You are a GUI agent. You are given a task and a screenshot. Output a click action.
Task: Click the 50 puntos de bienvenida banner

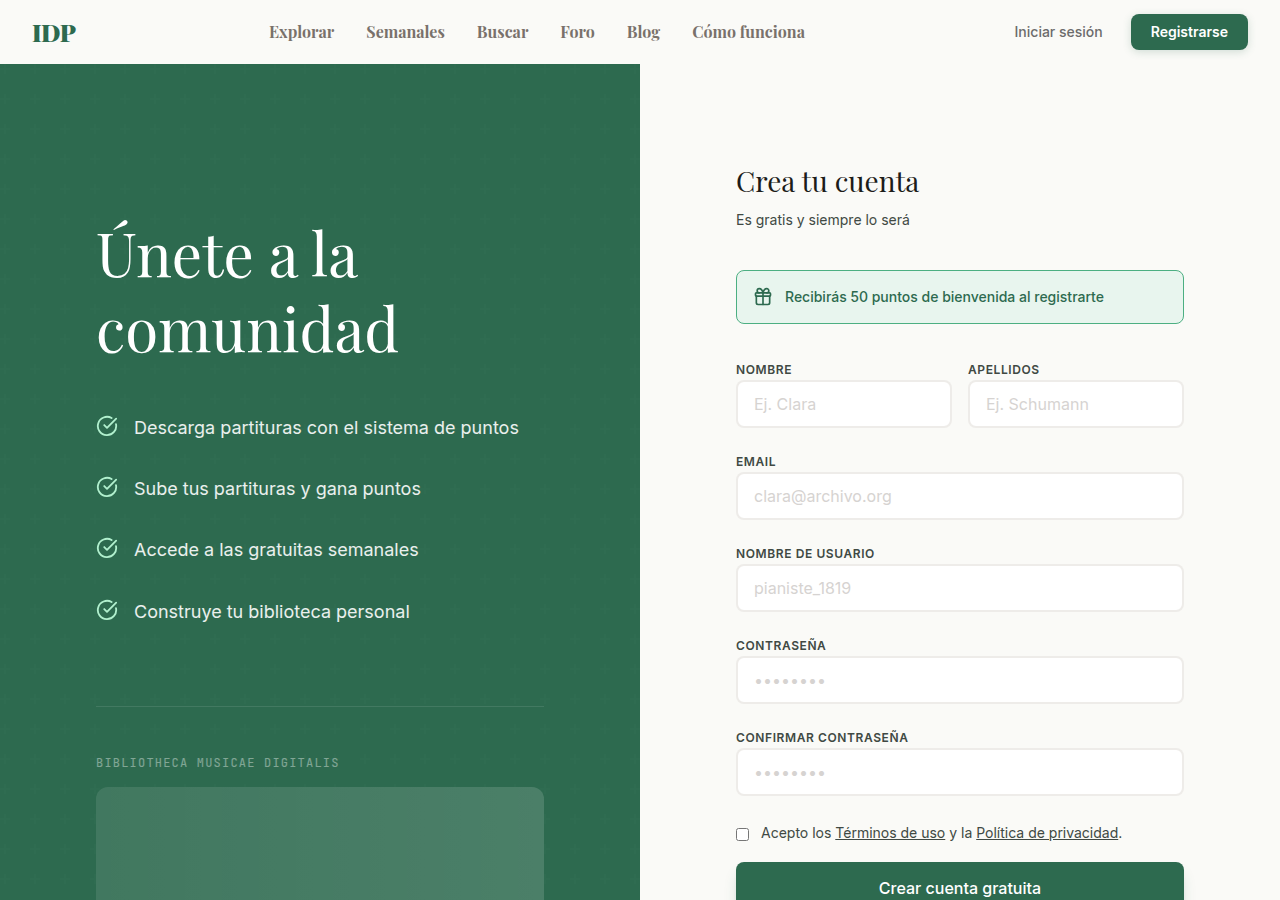pyautogui.click(x=960, y=297)
